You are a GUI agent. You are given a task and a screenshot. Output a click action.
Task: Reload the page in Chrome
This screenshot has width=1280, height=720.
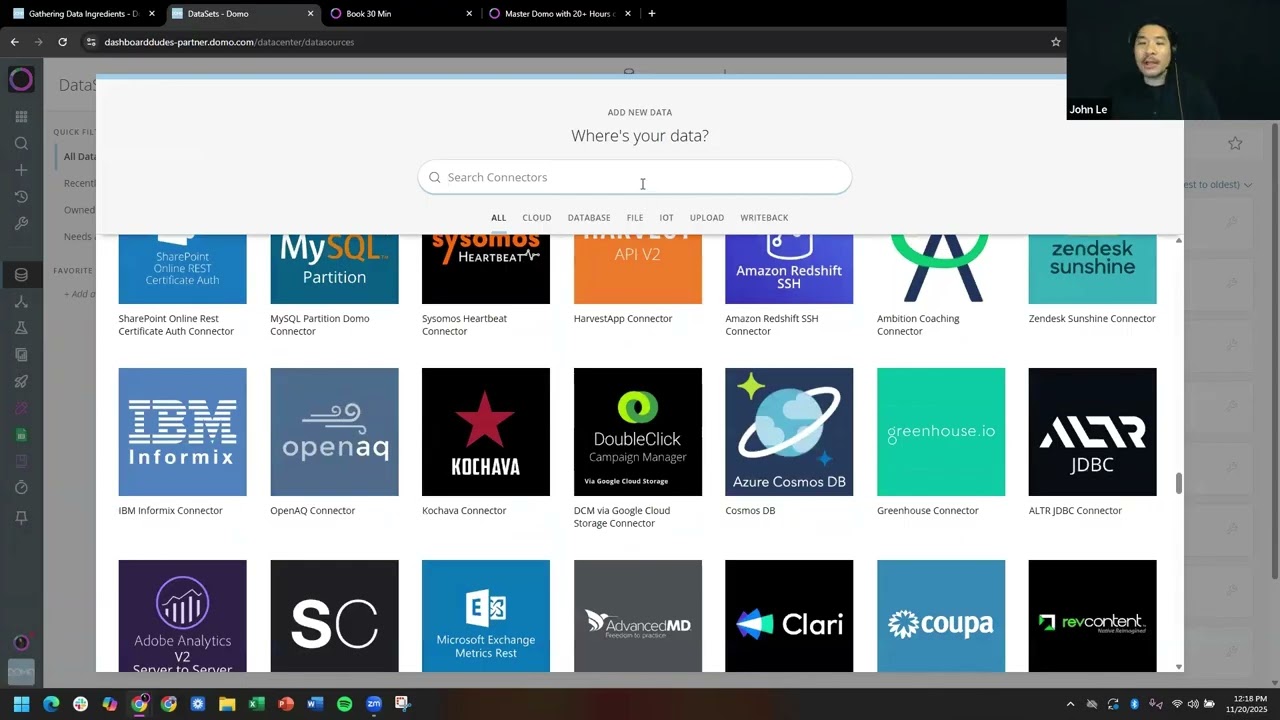click(x=62, y=42)
